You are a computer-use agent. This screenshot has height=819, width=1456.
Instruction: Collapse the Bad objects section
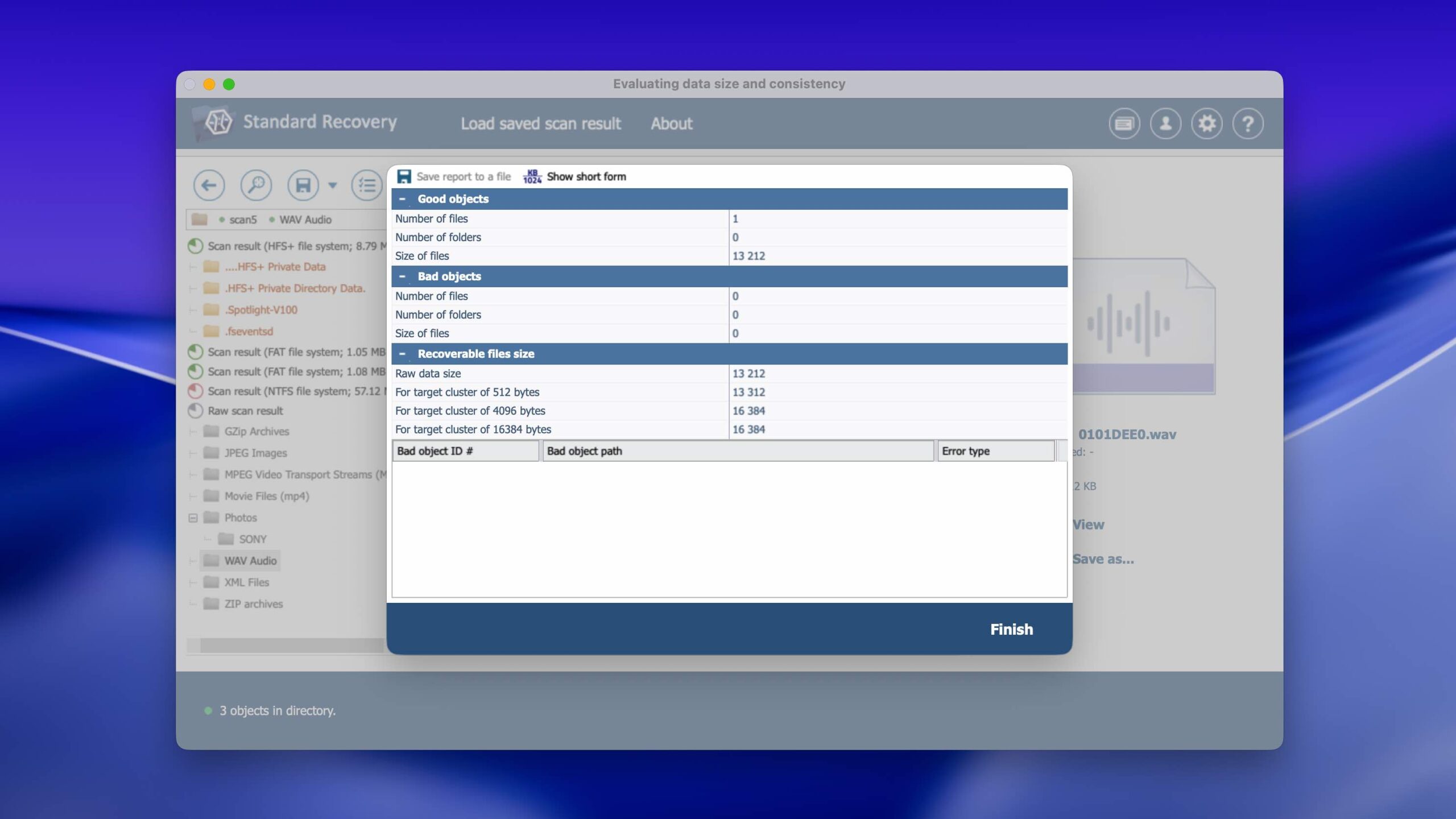[x=402, y=276]
